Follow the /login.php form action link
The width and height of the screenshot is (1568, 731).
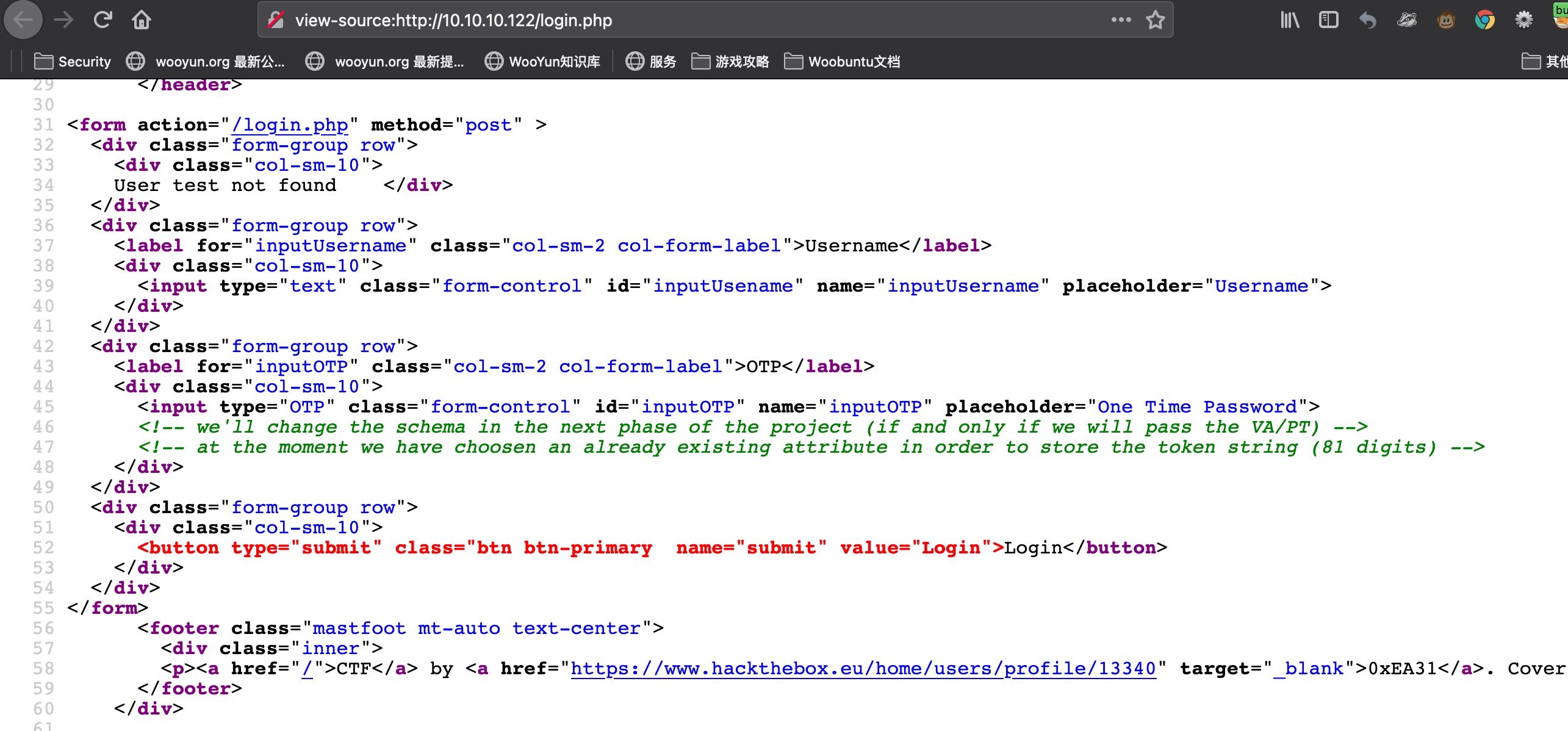point(290,125)
